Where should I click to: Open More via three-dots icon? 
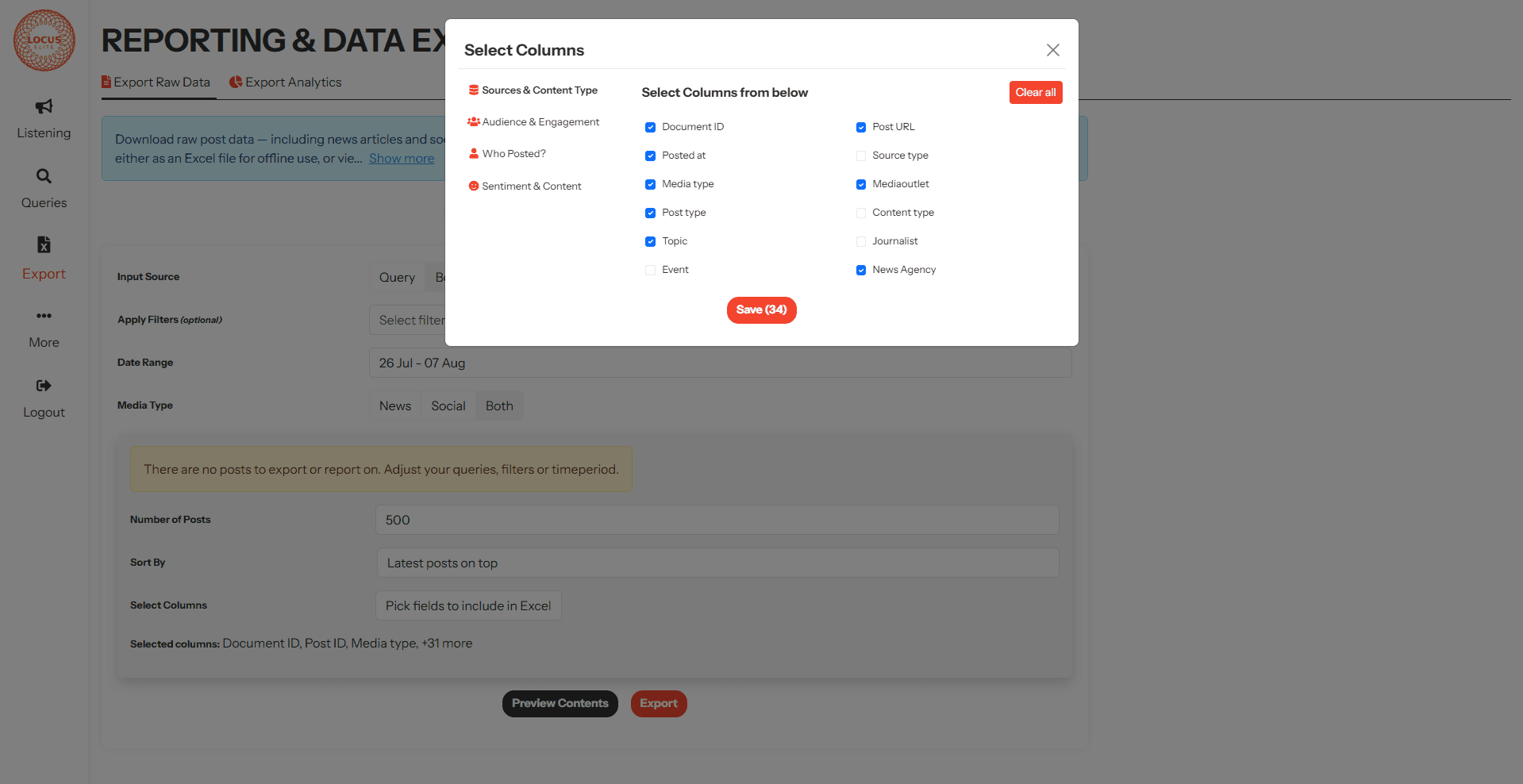[x=44, y=316]
